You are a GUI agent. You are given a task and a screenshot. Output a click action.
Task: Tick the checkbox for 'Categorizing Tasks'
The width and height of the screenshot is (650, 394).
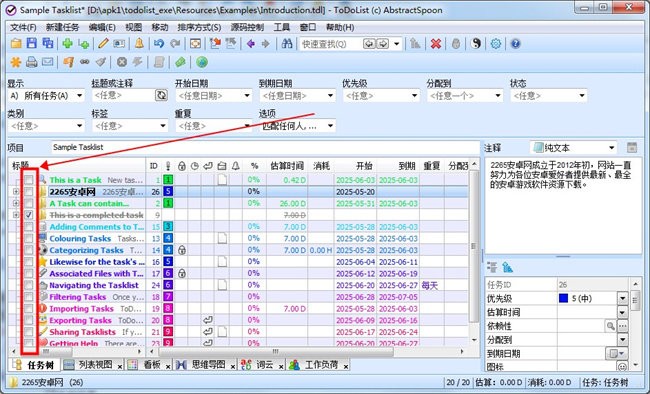29,250
